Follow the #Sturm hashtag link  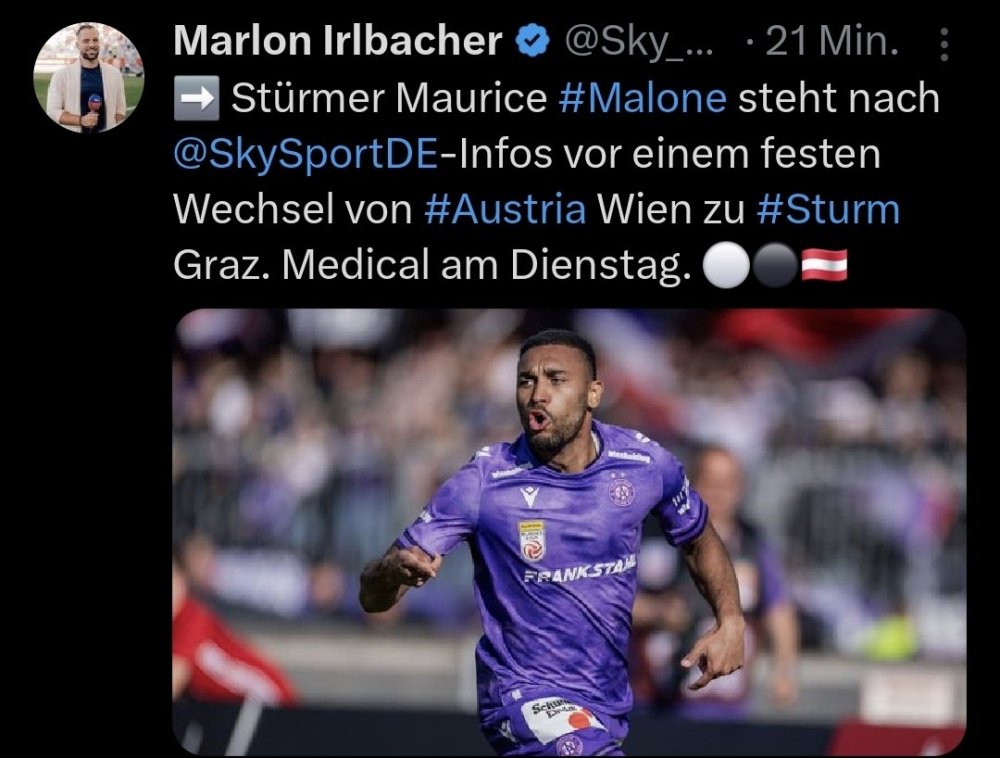[828, 209]
